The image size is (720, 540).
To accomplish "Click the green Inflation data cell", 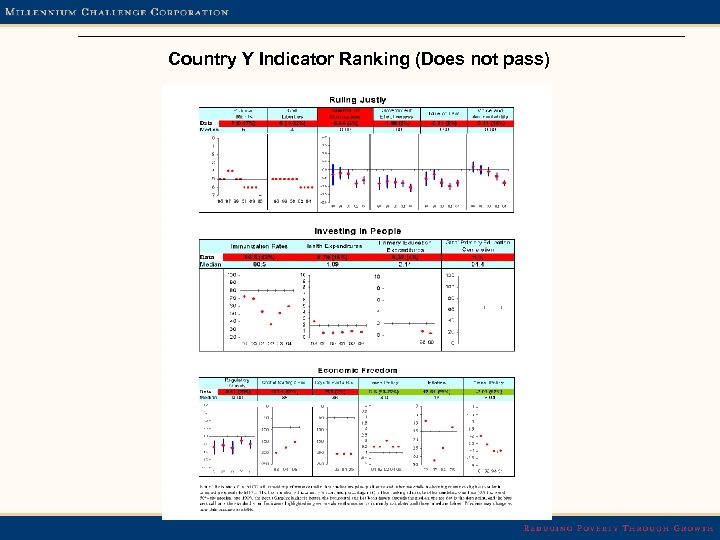I will pyautogui.click(x=436, y=392).
